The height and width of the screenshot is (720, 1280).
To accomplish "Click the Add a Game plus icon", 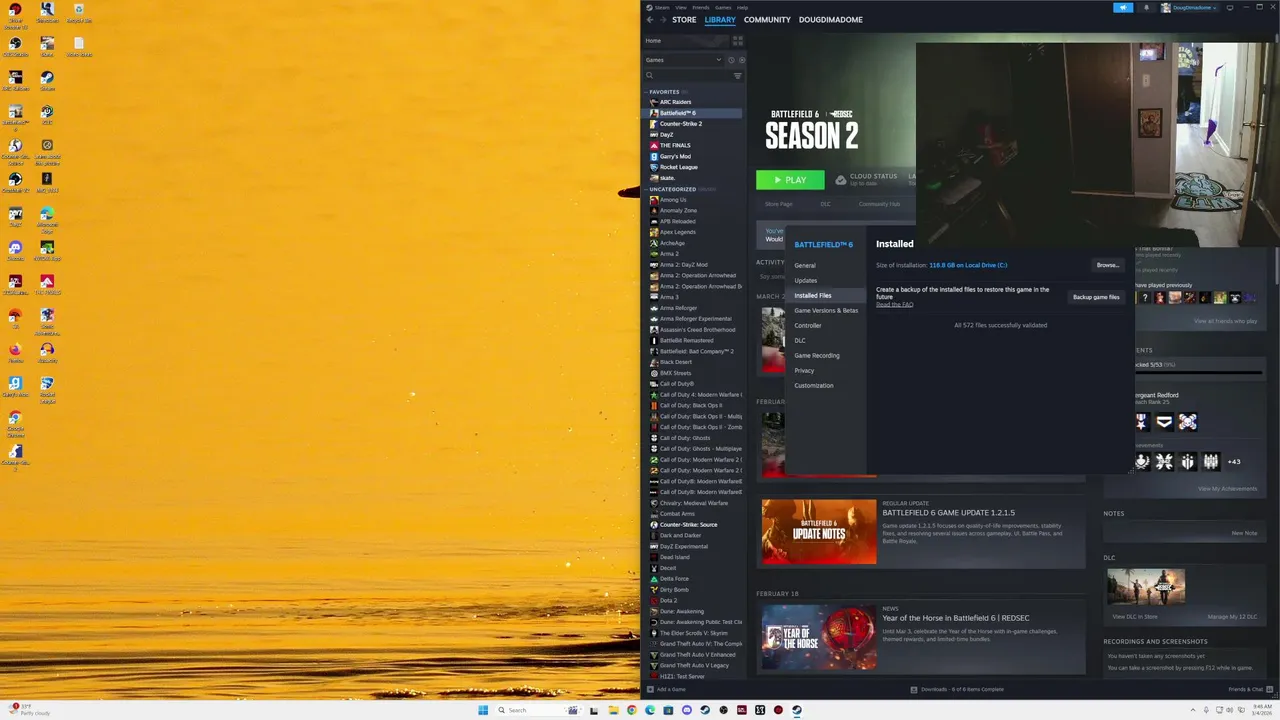I will click(650, 689).
